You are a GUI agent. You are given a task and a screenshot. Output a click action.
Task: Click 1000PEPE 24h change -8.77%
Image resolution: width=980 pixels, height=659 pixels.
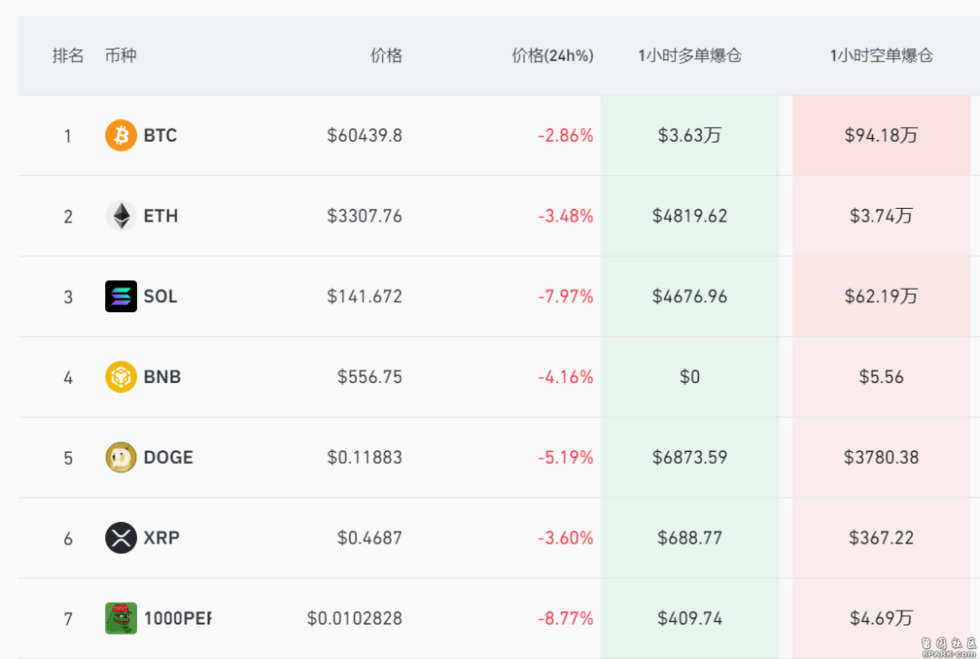point(565,618)
